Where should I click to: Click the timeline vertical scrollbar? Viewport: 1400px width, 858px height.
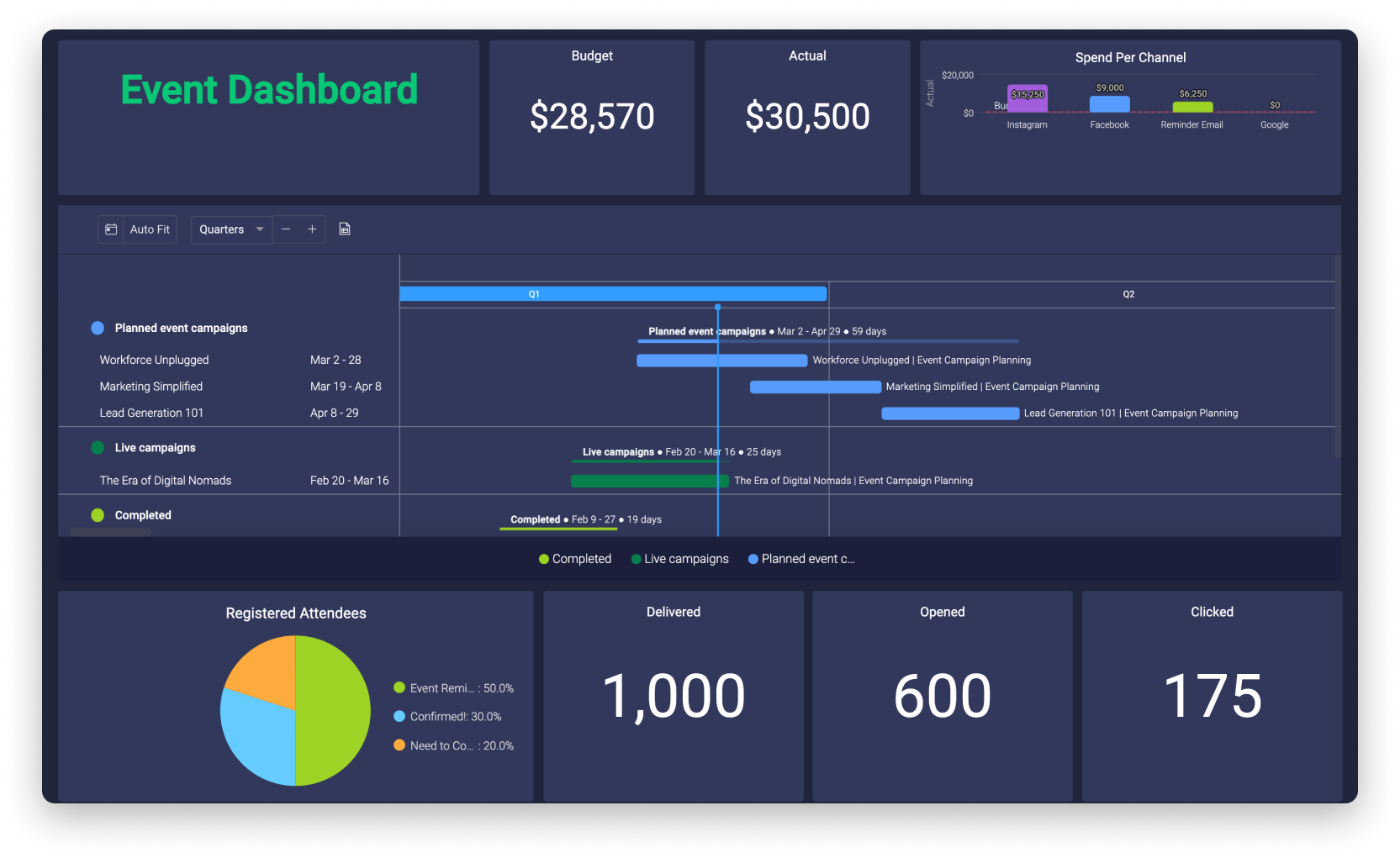(x=1337, y=356)
